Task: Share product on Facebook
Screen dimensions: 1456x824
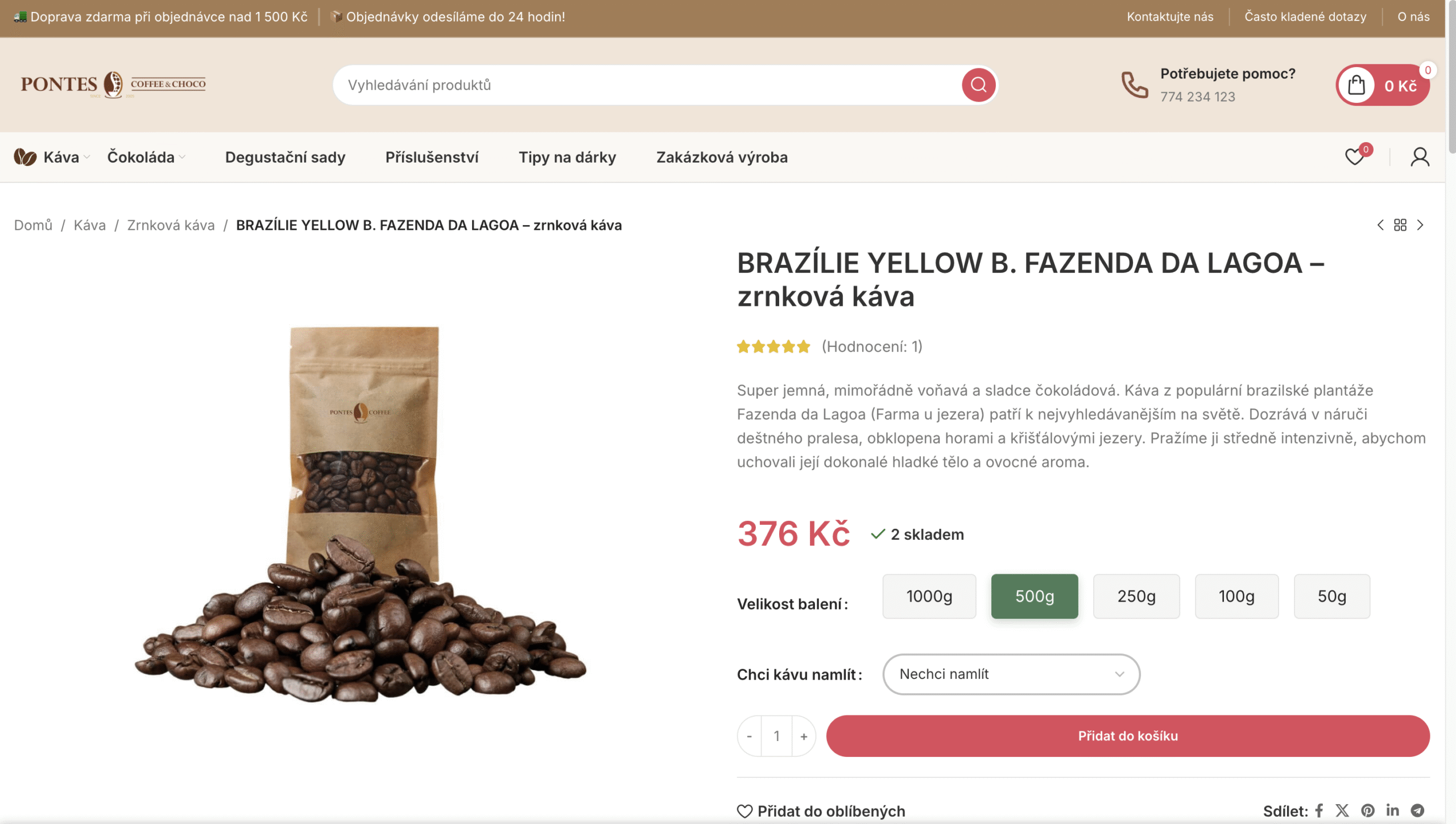Action: [1319, 810]
